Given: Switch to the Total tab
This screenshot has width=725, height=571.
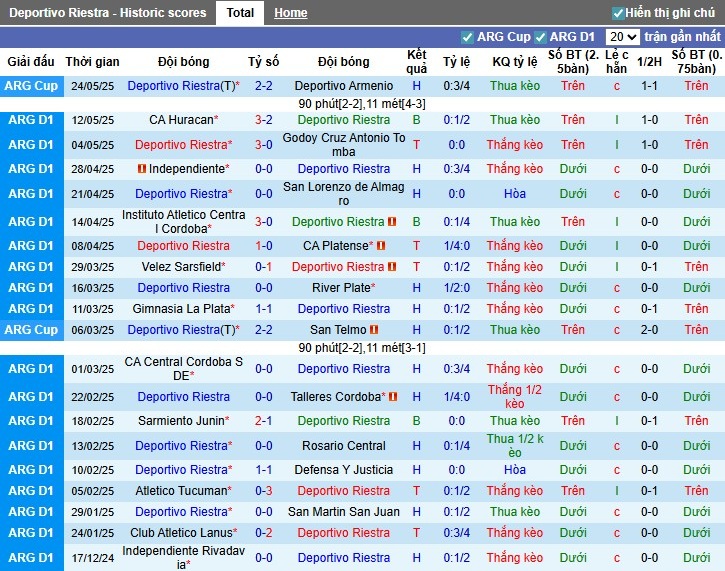Looking at the screenshot, I should click(240, 12).
